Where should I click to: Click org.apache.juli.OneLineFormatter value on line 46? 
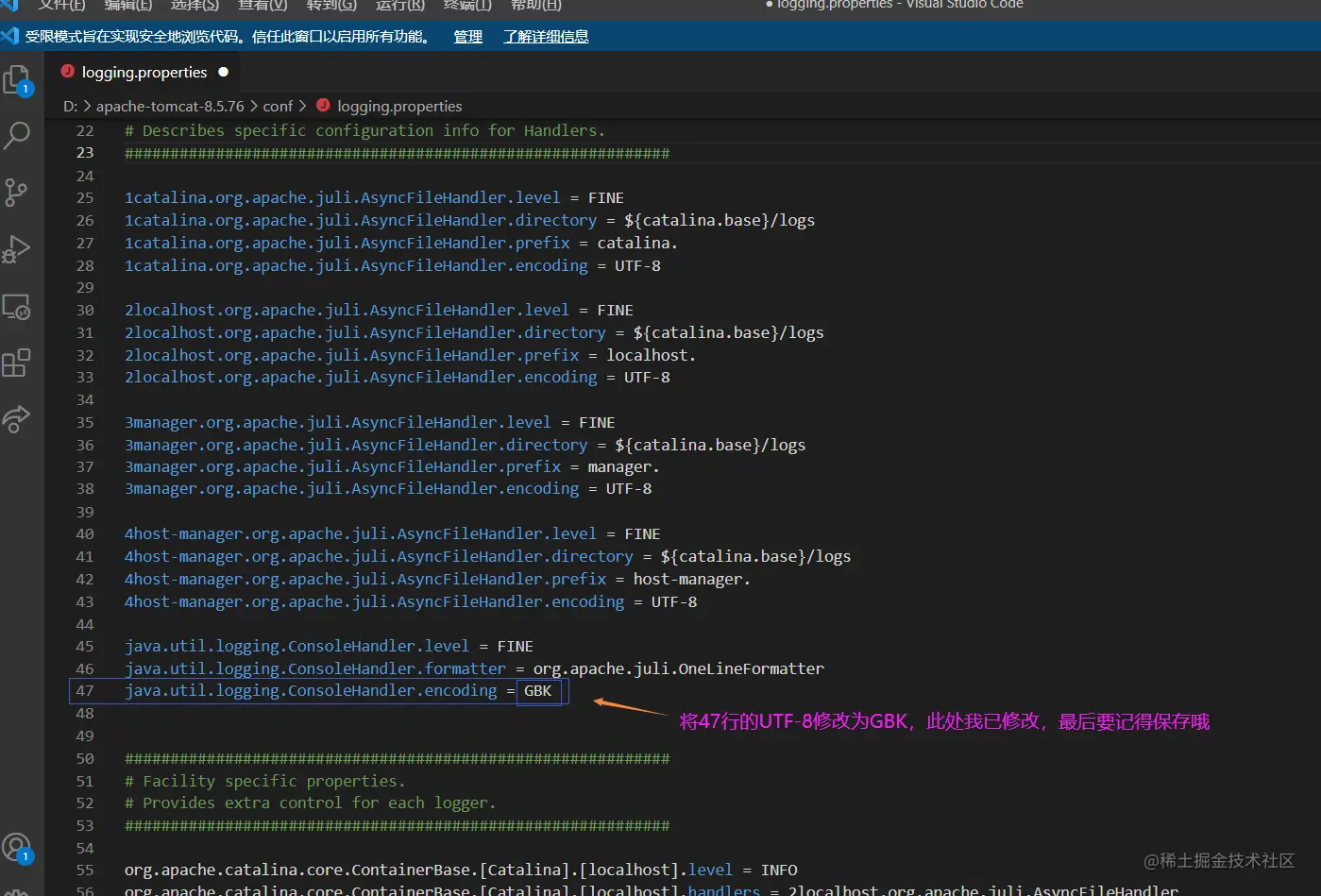pos(679,669)
